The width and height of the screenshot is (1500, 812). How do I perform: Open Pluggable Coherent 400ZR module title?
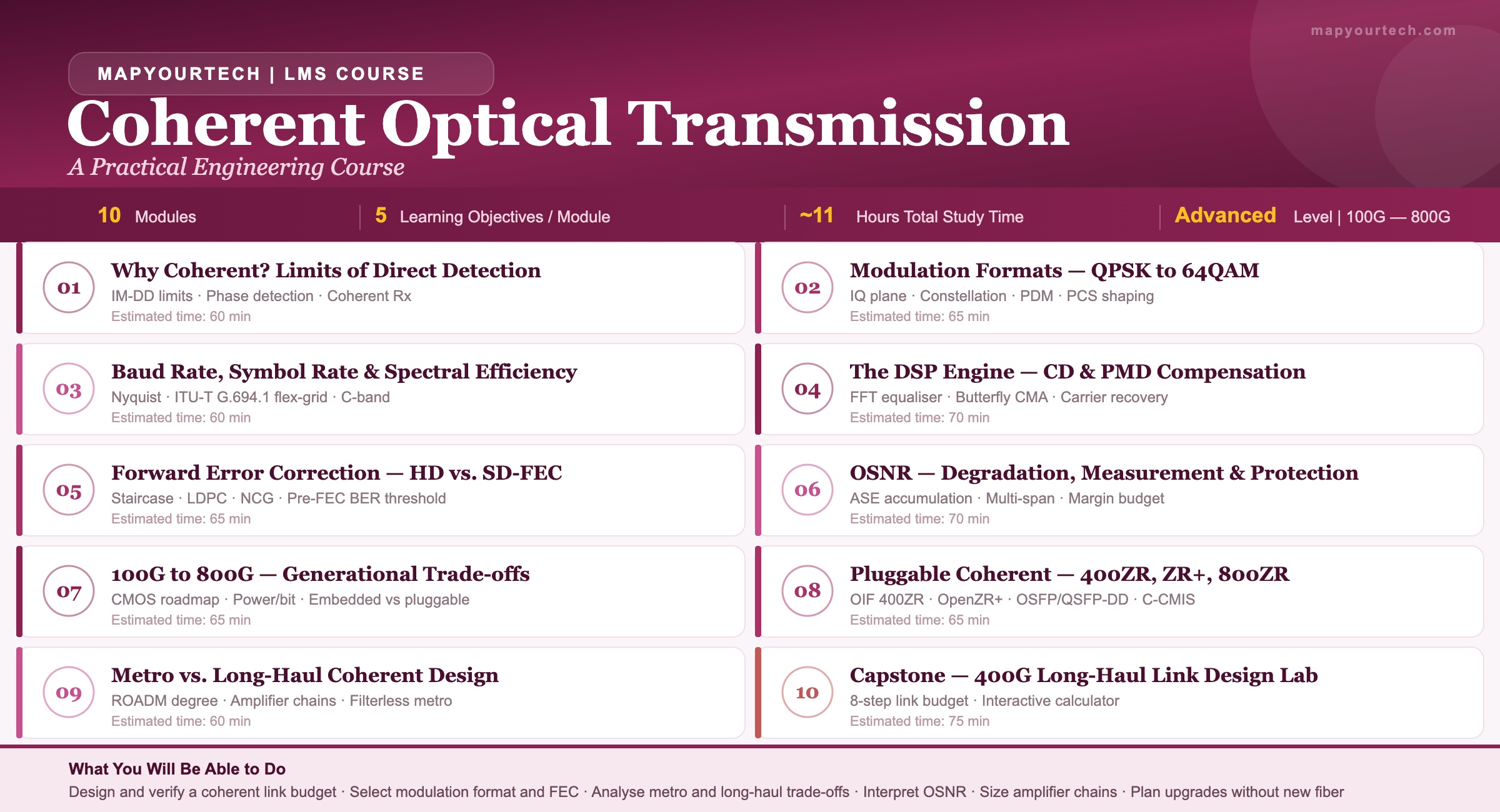pyautogui.click(x=1069, y=574)
